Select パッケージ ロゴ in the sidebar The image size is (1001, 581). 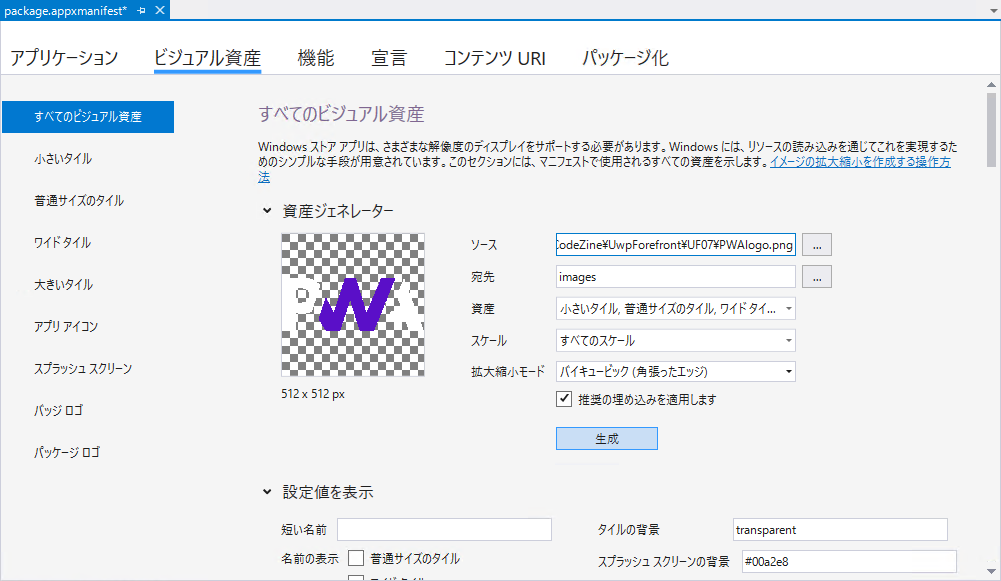[x=66, y=453]
